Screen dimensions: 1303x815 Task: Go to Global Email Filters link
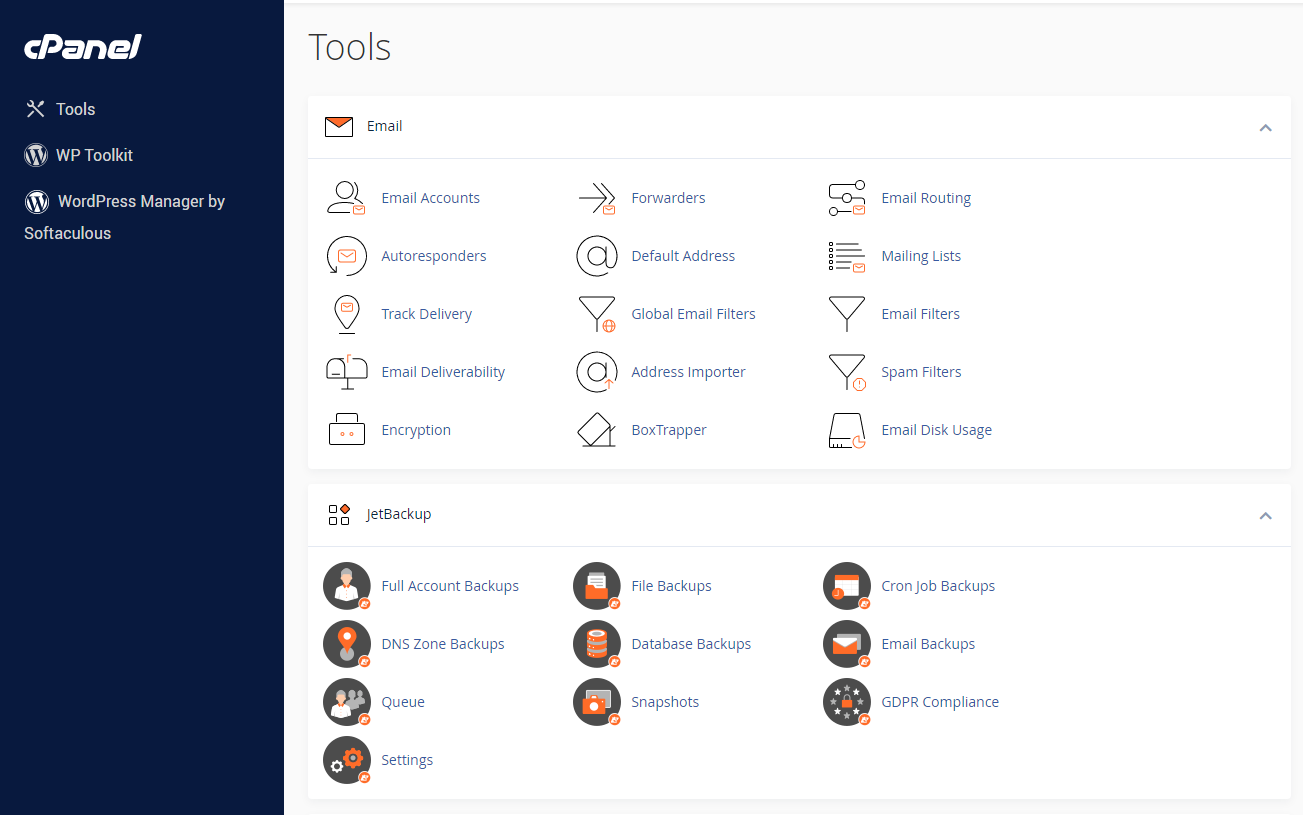coord(693,314)
